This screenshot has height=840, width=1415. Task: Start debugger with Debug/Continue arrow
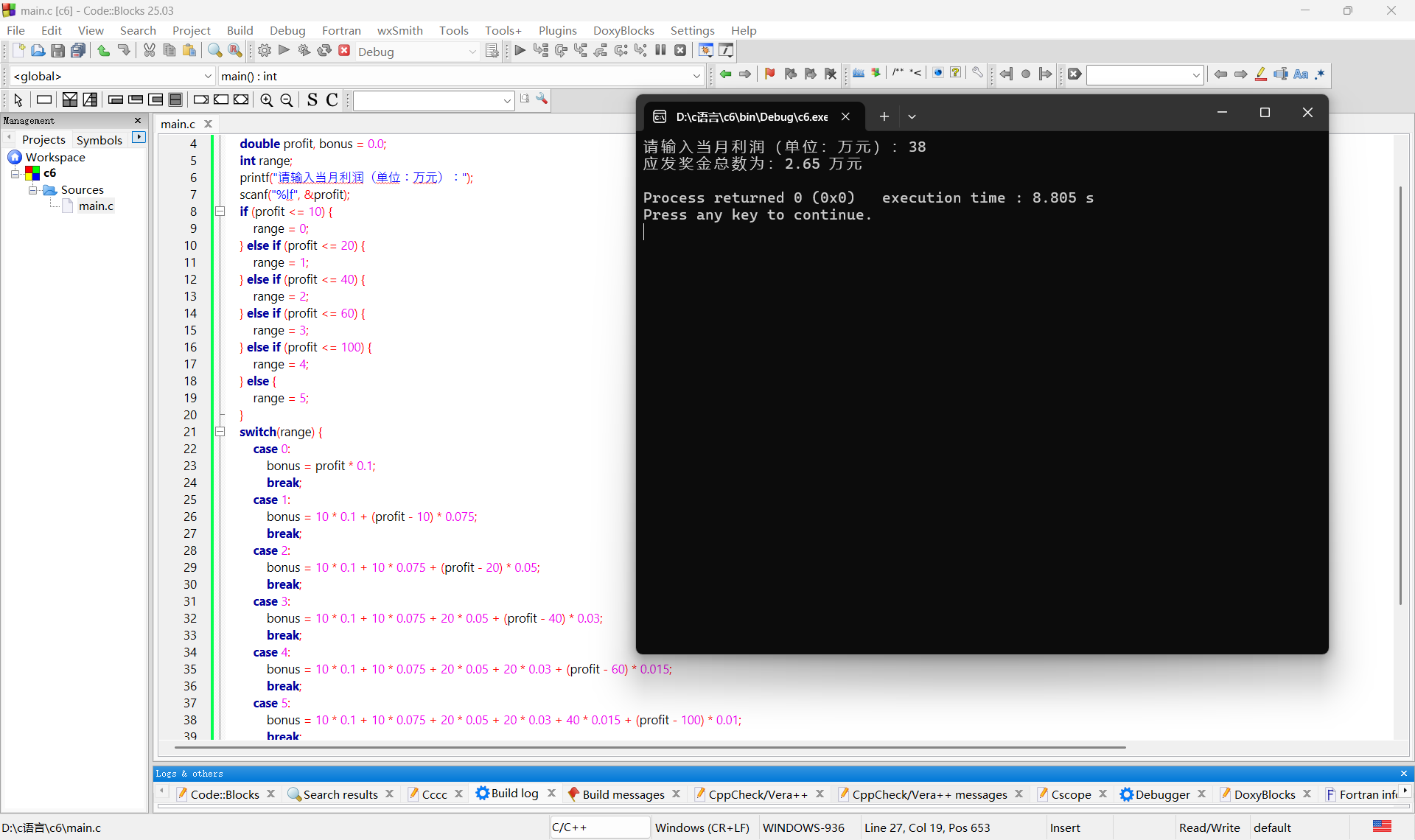[x=520, y=51]
